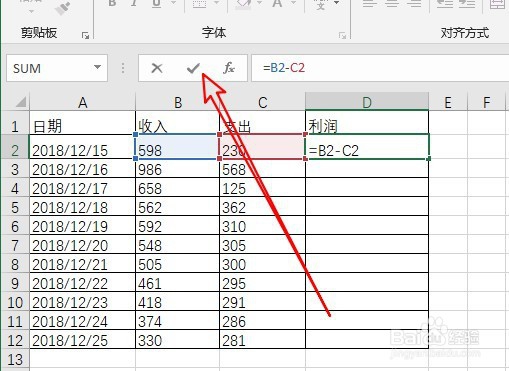Select column B header
Screen dimensions: 509x371
178,102
